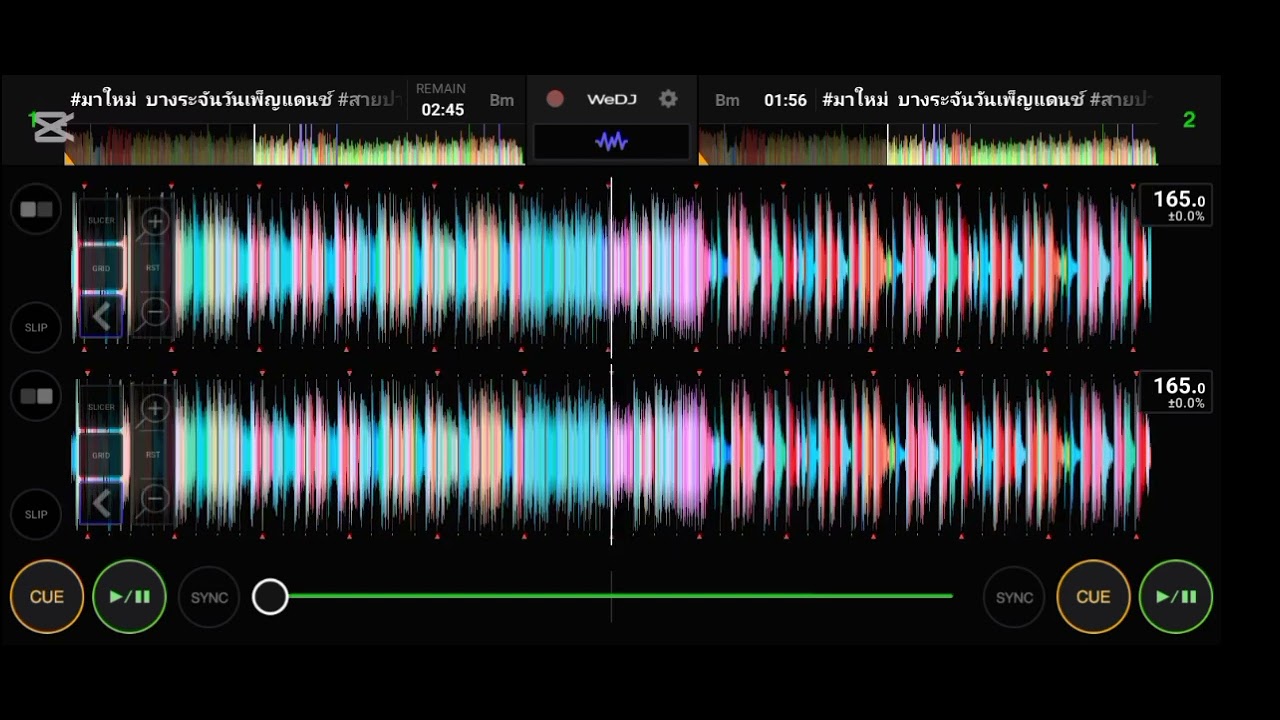This screenshot has width=1280, height=720.
Task: Open WeDJ settings gear
Action: pyautogui.click(x=668, y=99)
